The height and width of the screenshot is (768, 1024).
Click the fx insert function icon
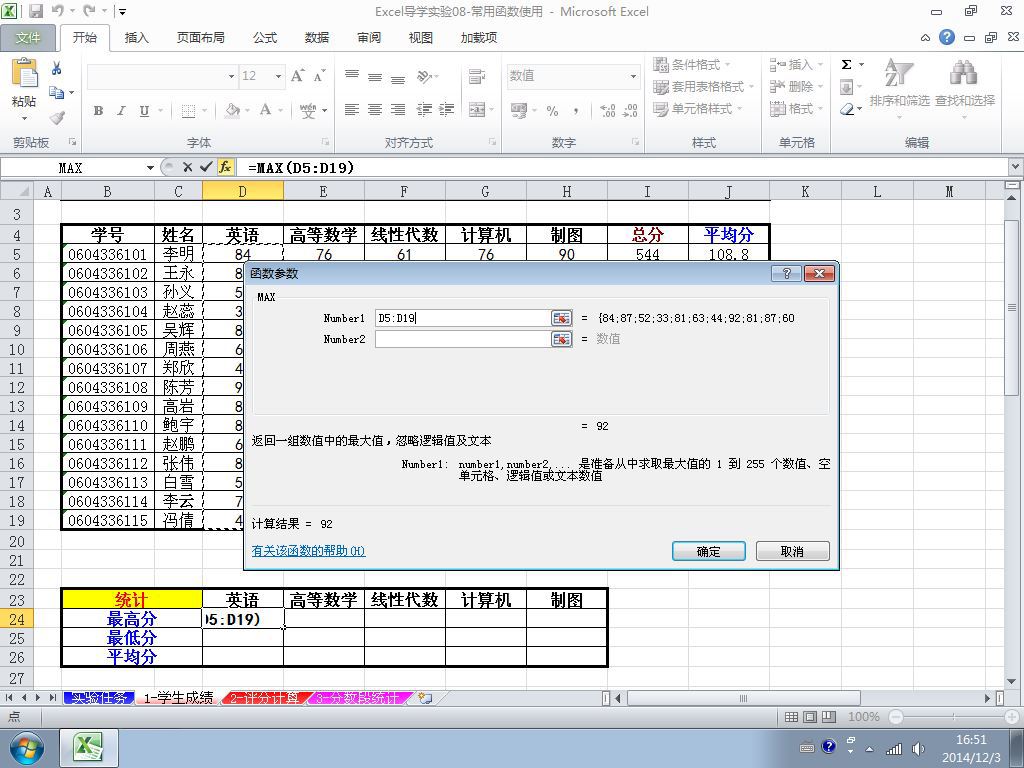point(225,167)
